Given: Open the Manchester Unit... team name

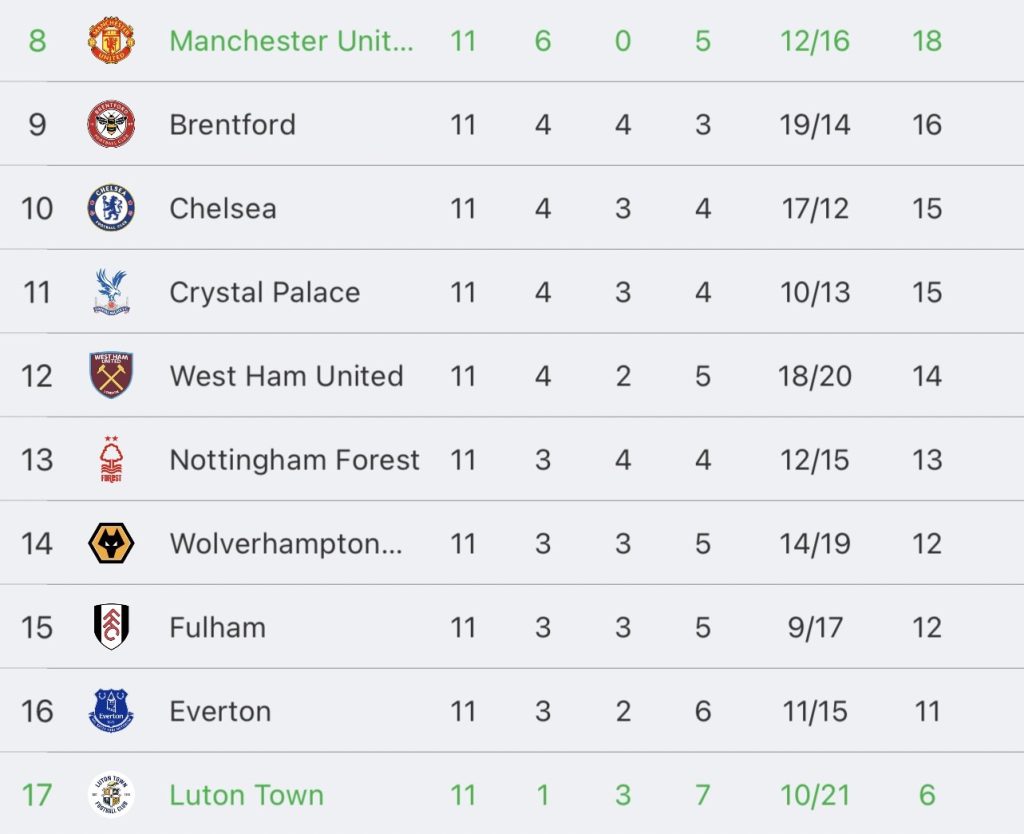Looking at the screenshot, I should (x=291, y=40).
